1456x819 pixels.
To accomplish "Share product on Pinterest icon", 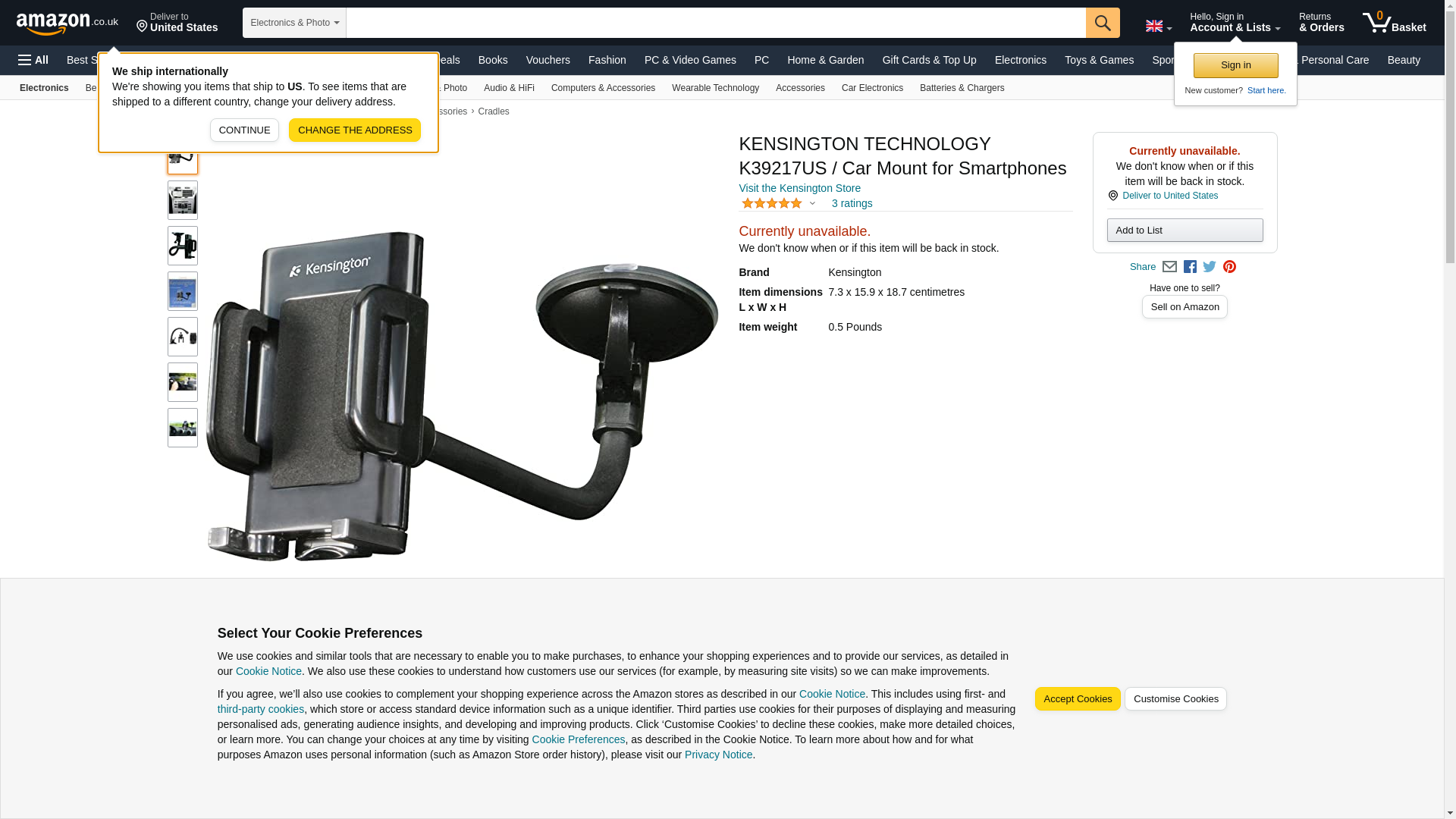I will click(1229, 267).
